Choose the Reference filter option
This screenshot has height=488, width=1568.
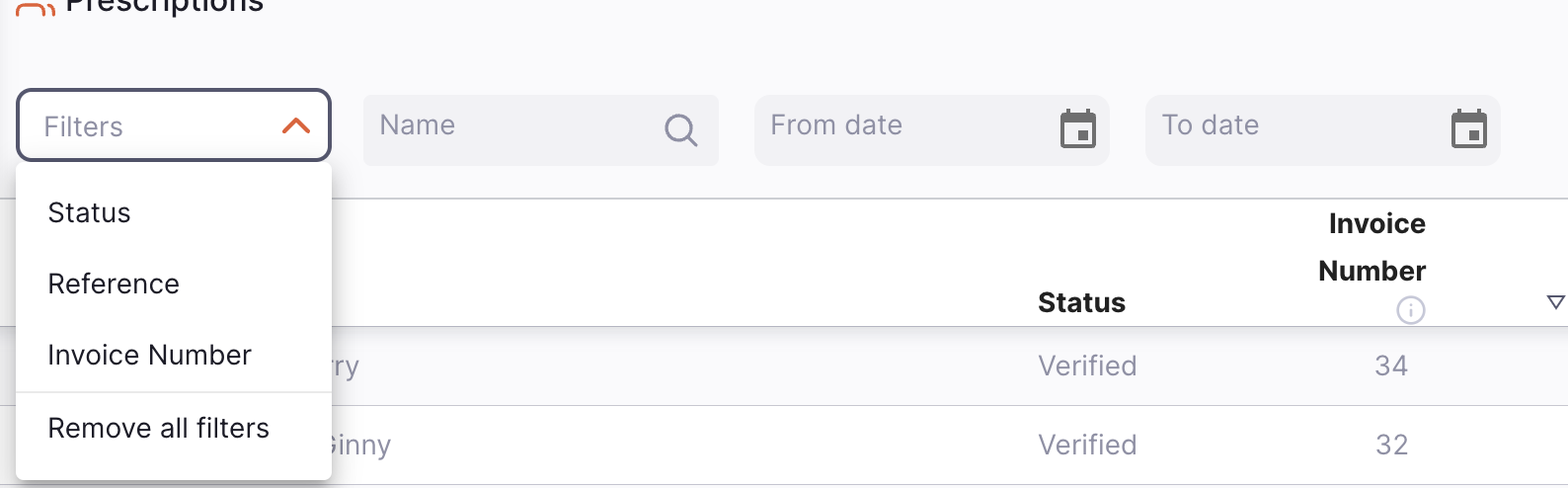coord(114,285)
